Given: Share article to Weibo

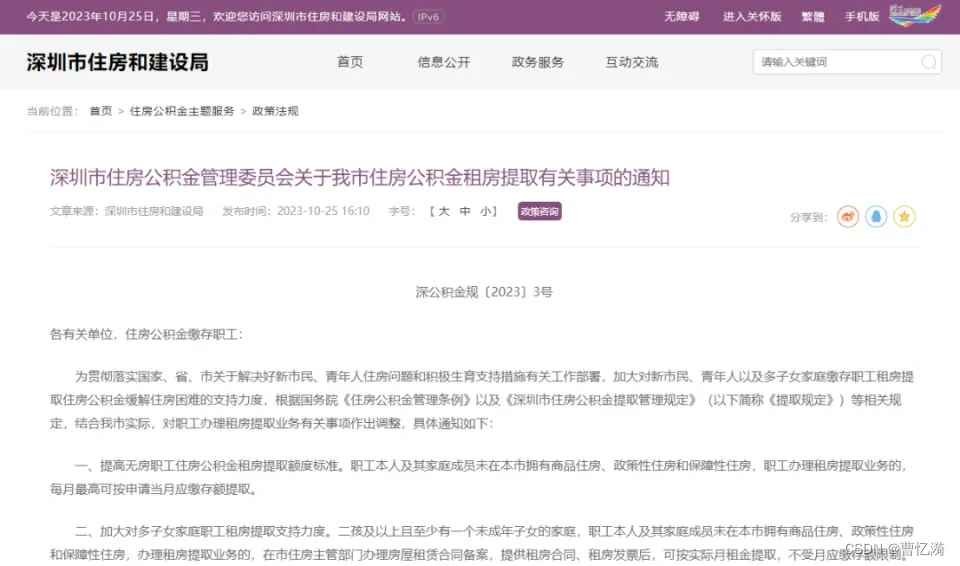Looking at the screenshot, I should [848, 216].
